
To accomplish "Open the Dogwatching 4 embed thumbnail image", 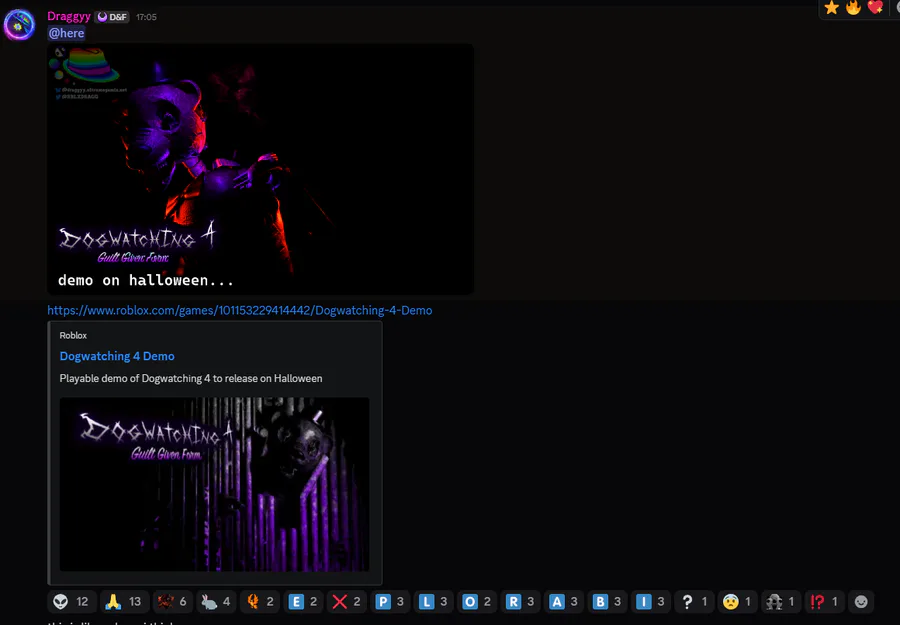I will pos(215,484).
